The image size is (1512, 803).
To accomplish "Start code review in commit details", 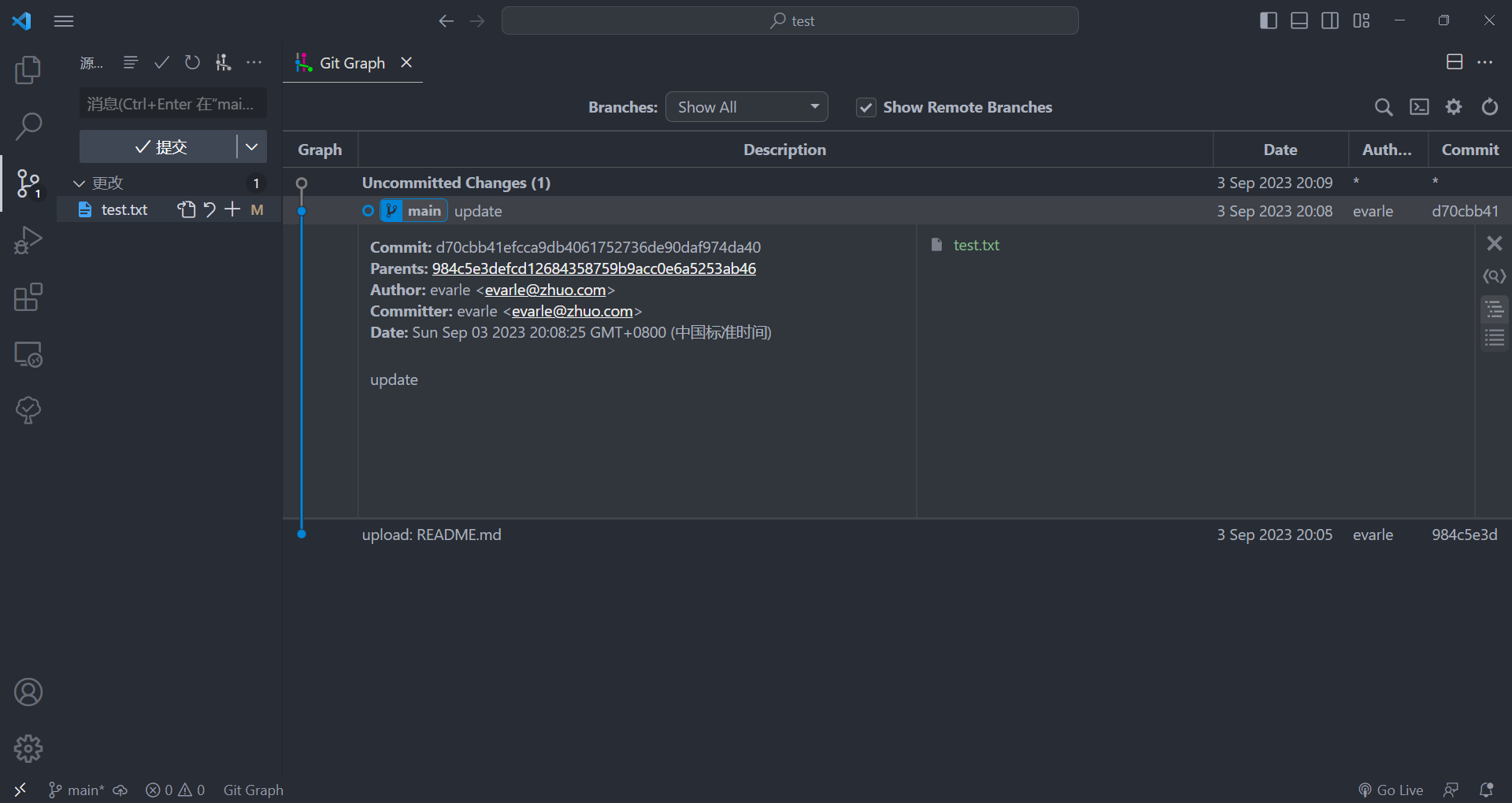I will pos(1494,276).
